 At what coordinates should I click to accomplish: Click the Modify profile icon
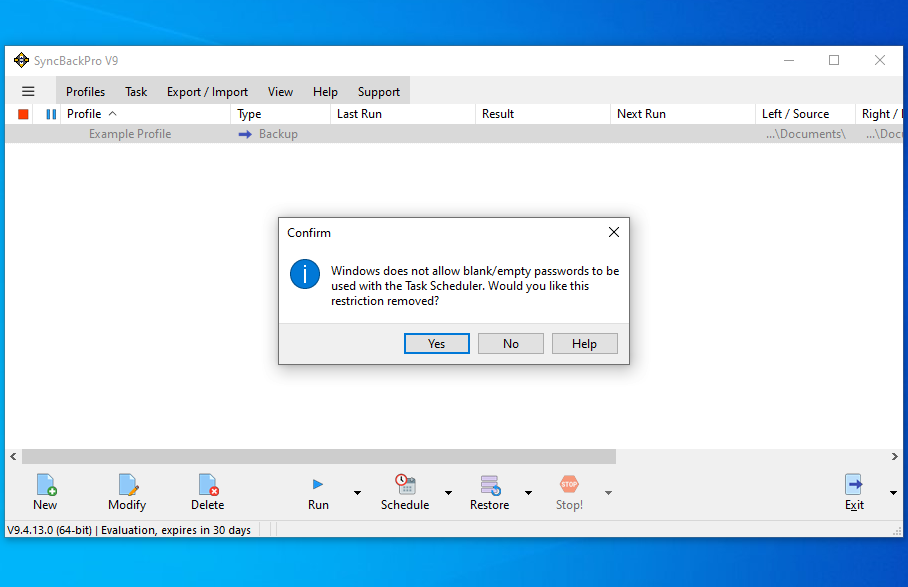128,485
